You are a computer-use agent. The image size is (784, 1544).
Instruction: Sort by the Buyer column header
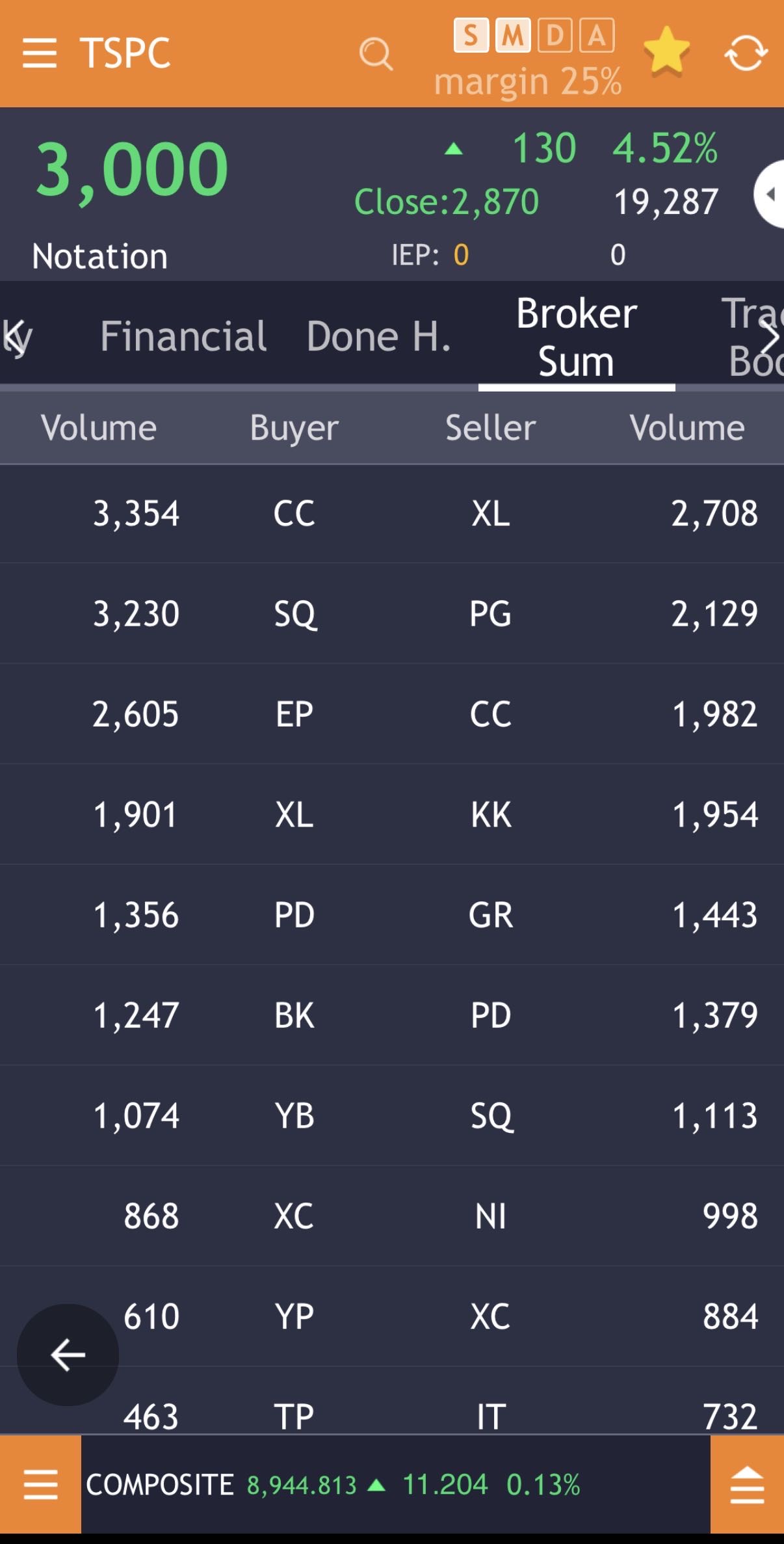(294, 428)
